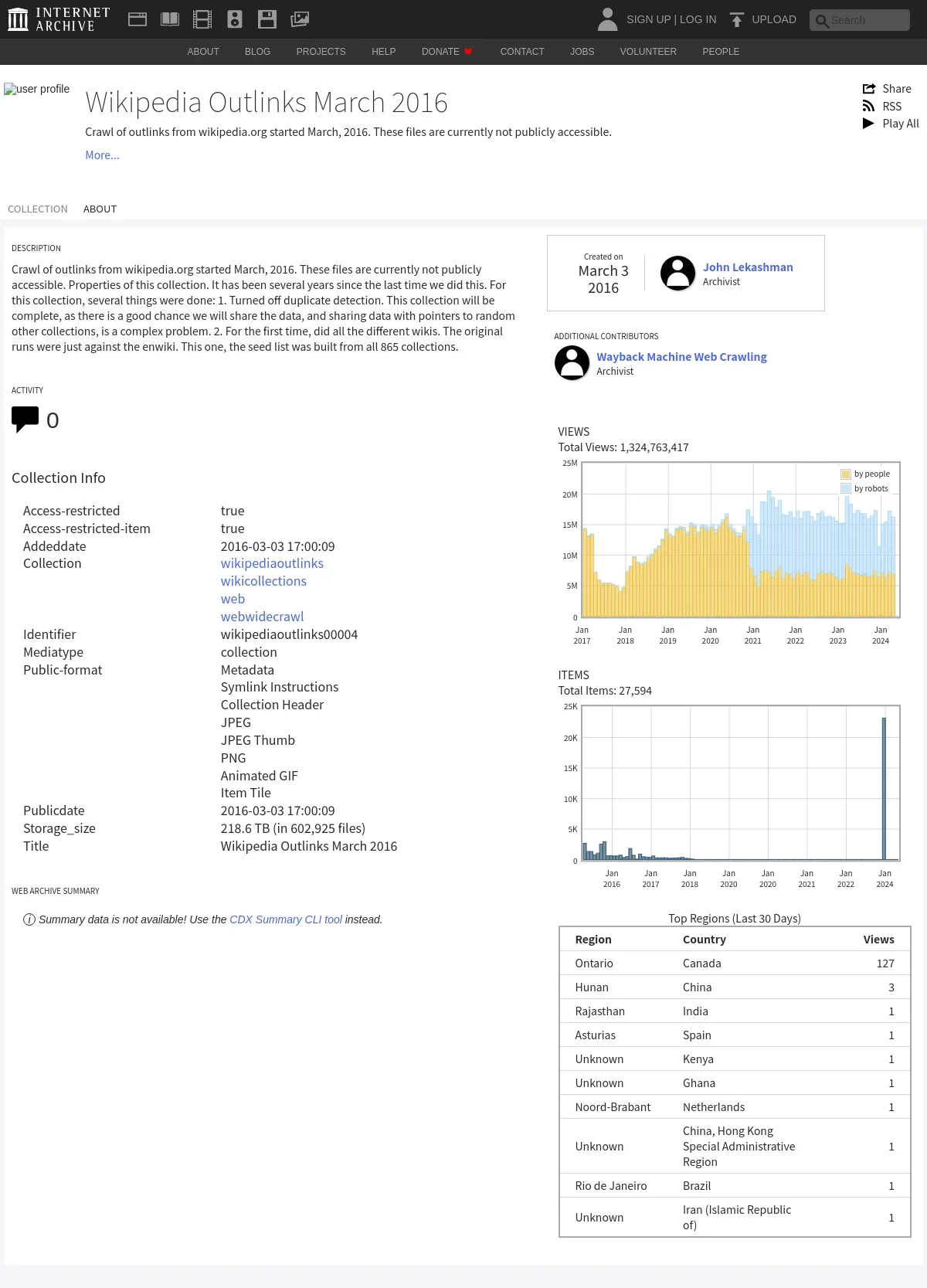Open John Lekashman's profile link
This screenshot has height=1288, width=927.
point(747,267)
